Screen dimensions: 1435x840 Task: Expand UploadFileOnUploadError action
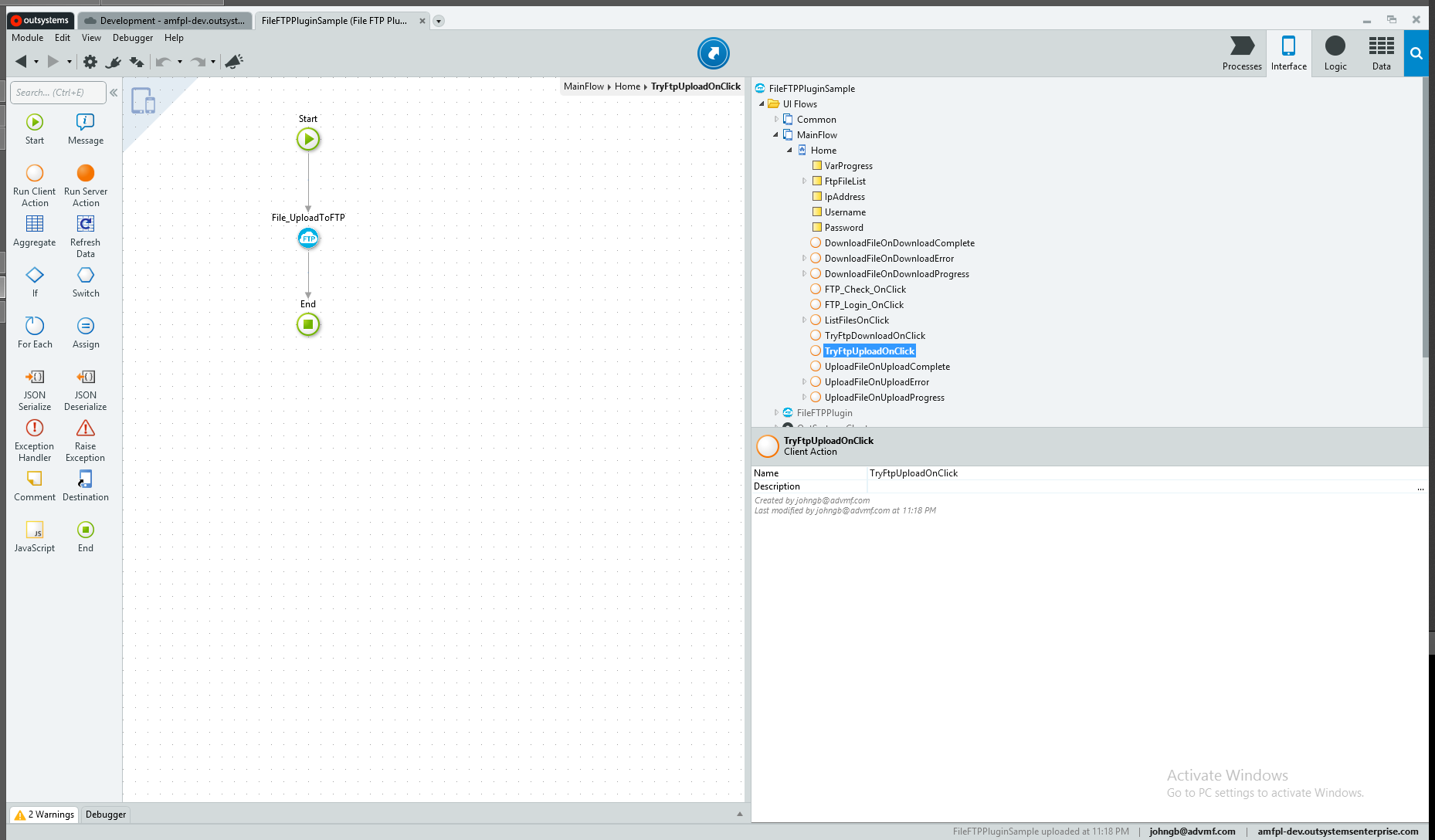coord(803,382)
